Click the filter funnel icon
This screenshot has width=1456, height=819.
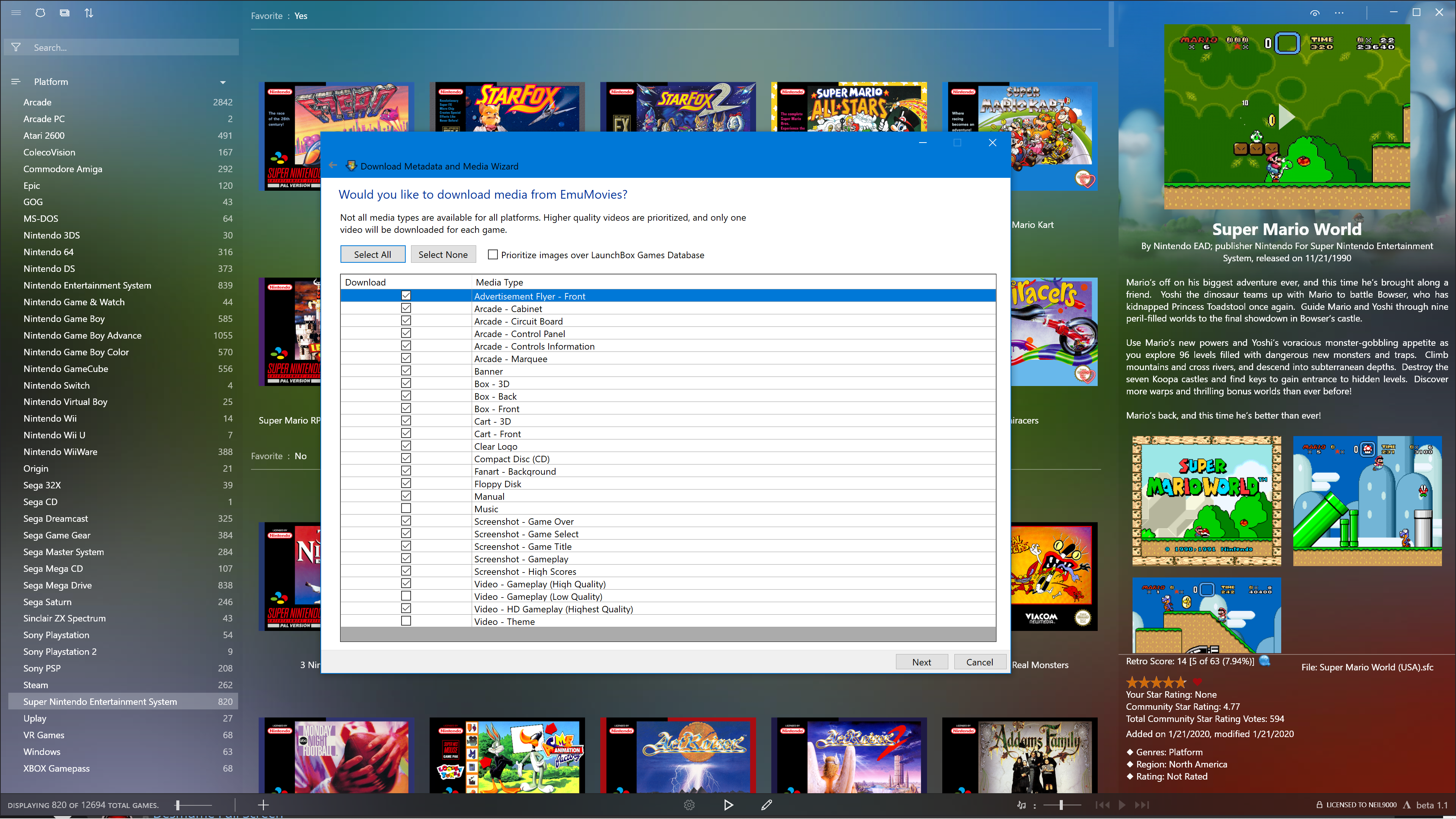16,47
